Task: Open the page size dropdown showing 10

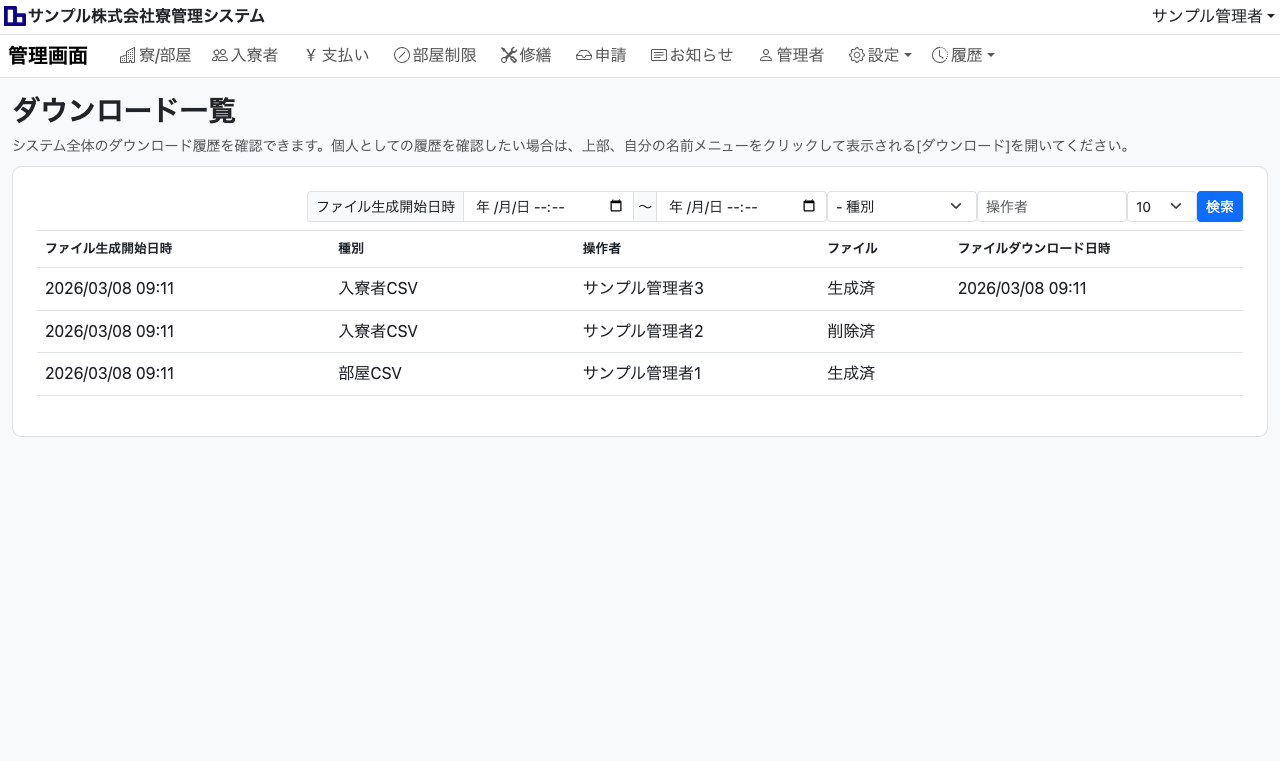Action: click(1160, 207)
